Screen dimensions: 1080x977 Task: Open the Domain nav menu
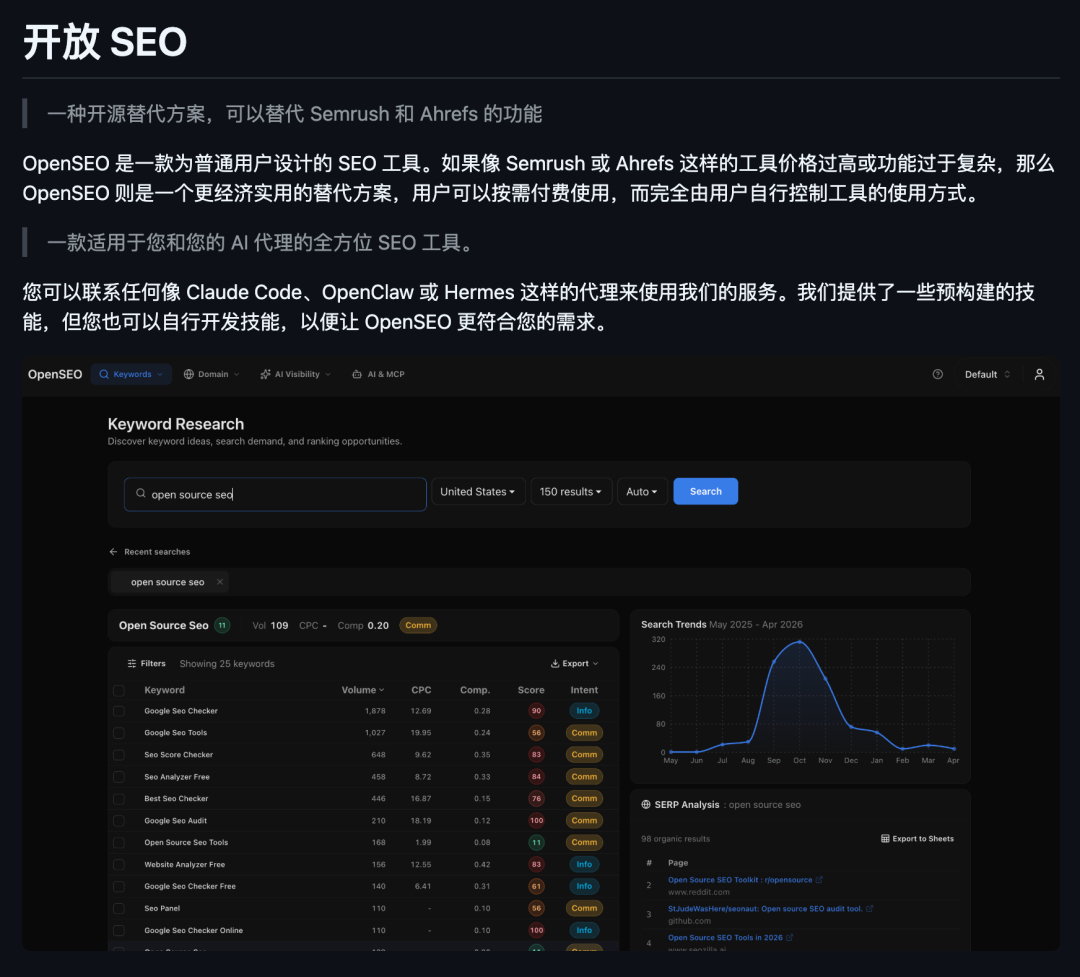(211, 374)
